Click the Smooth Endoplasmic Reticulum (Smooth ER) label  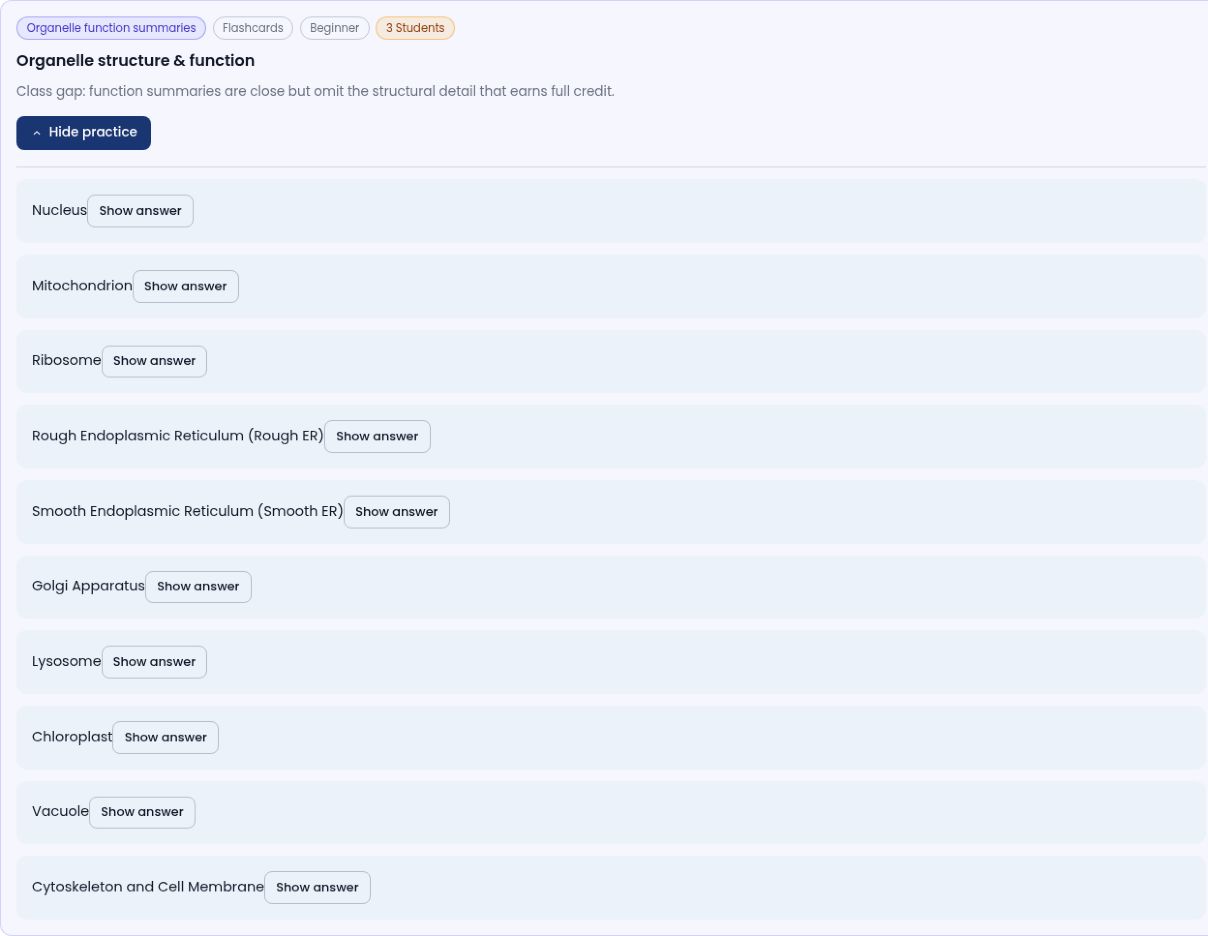(x=187, y=511)
